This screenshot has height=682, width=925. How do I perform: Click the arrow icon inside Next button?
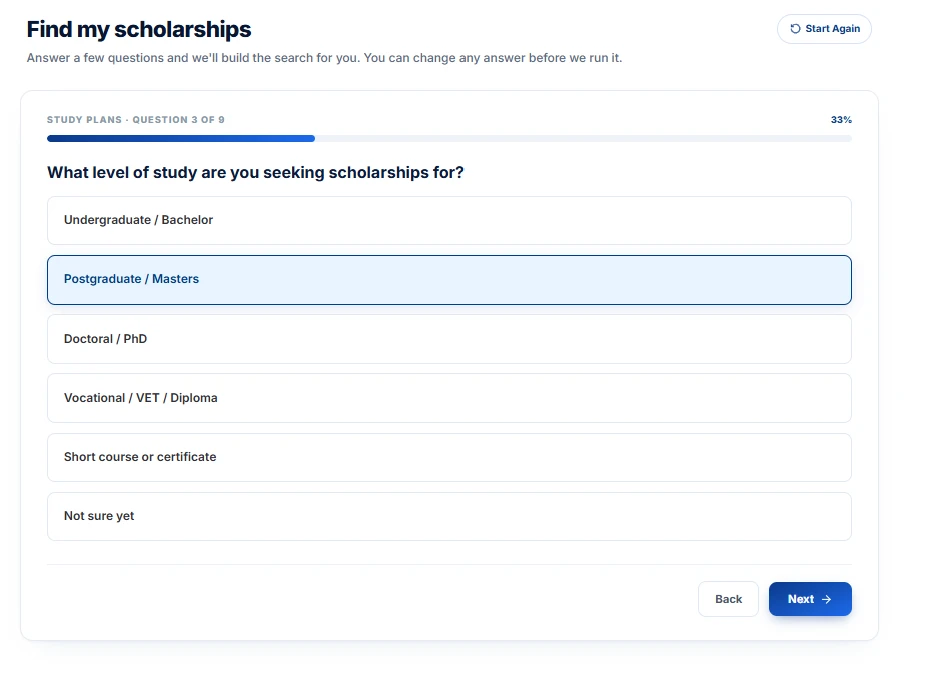coord(826,599)
